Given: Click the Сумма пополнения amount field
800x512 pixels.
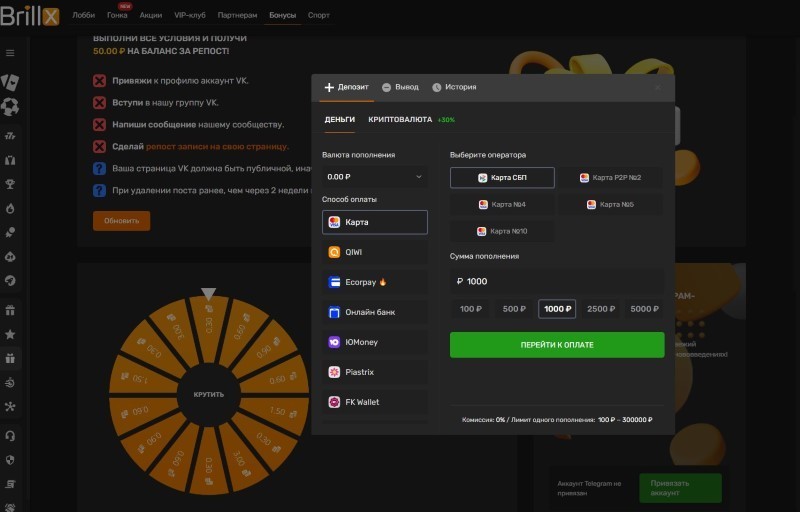Looking at the screenshot, I should click(557, 281).
